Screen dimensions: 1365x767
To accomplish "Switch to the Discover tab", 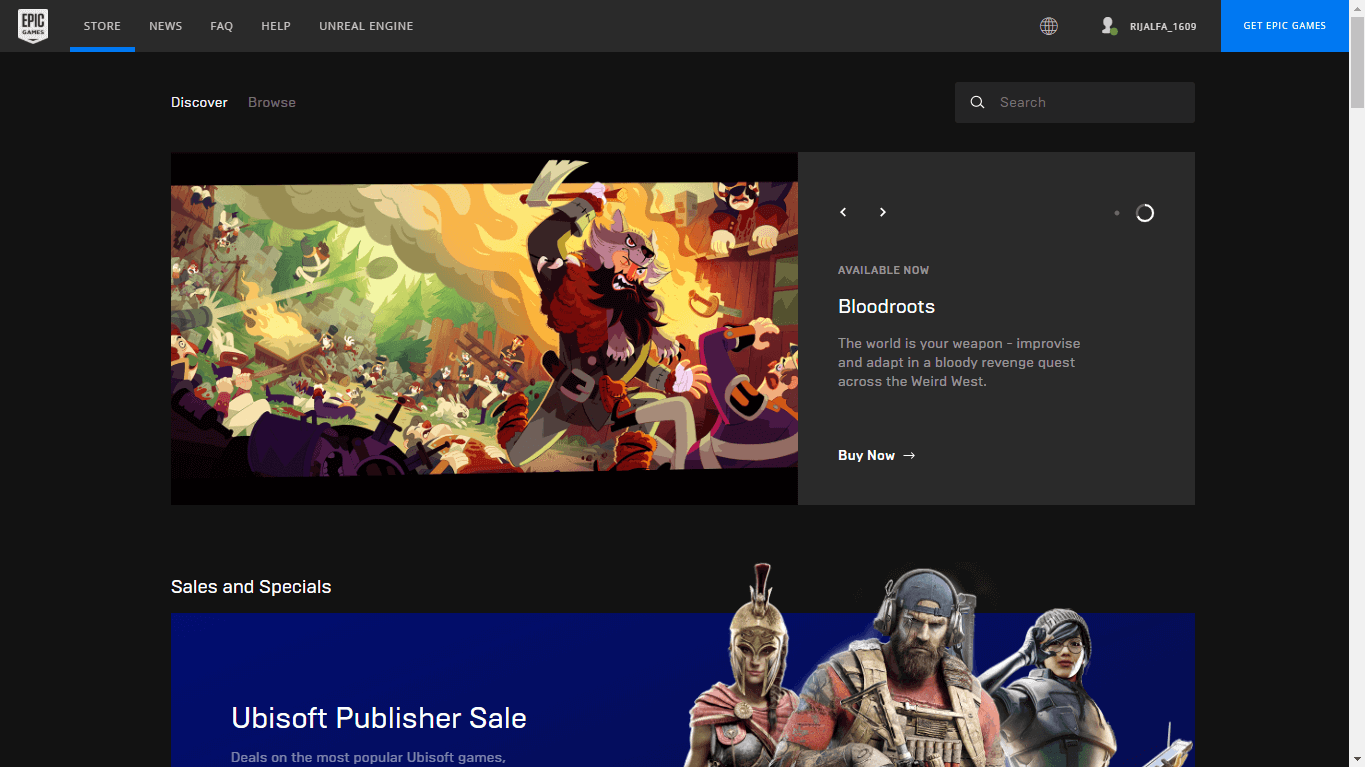I will tap(199, 102).
